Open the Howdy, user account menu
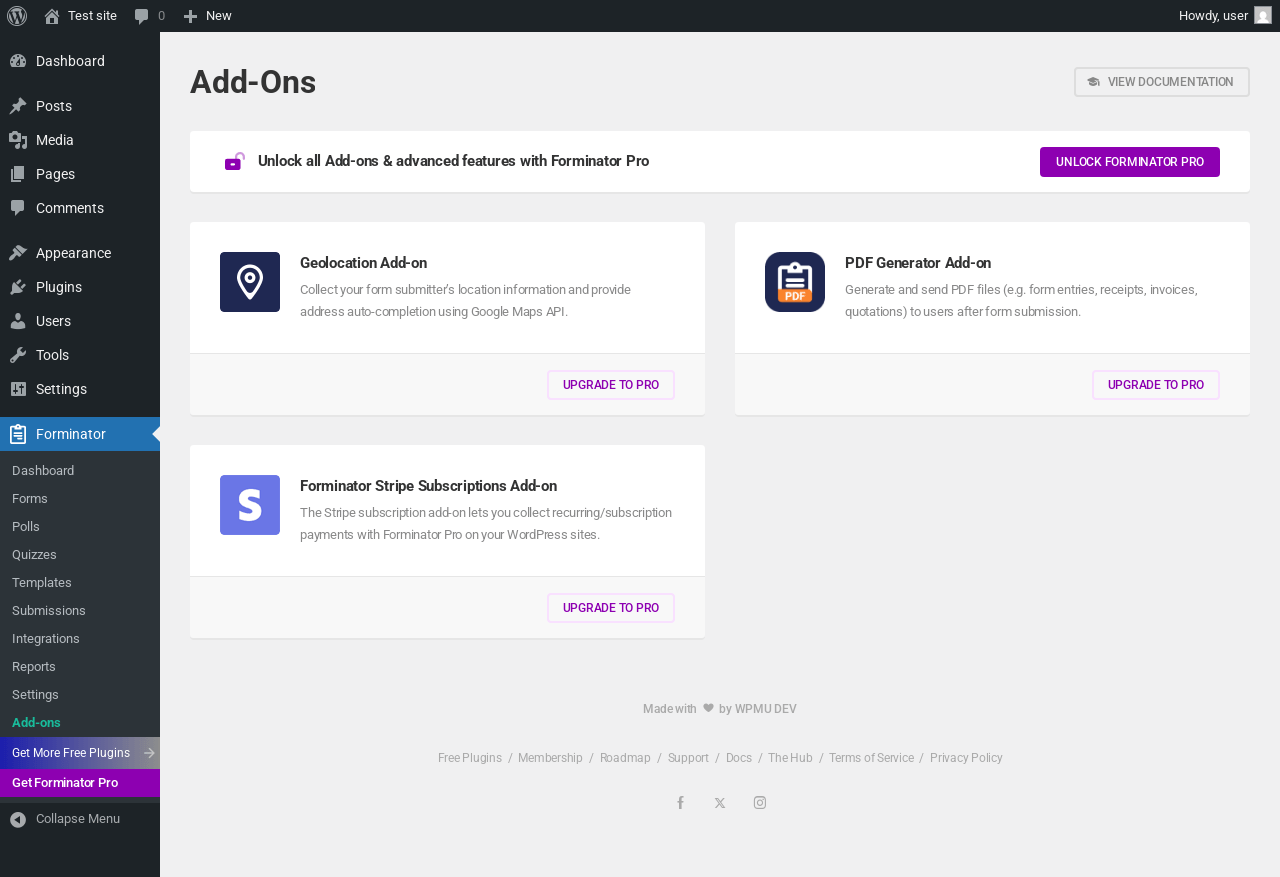 (x=1213, y=16)
